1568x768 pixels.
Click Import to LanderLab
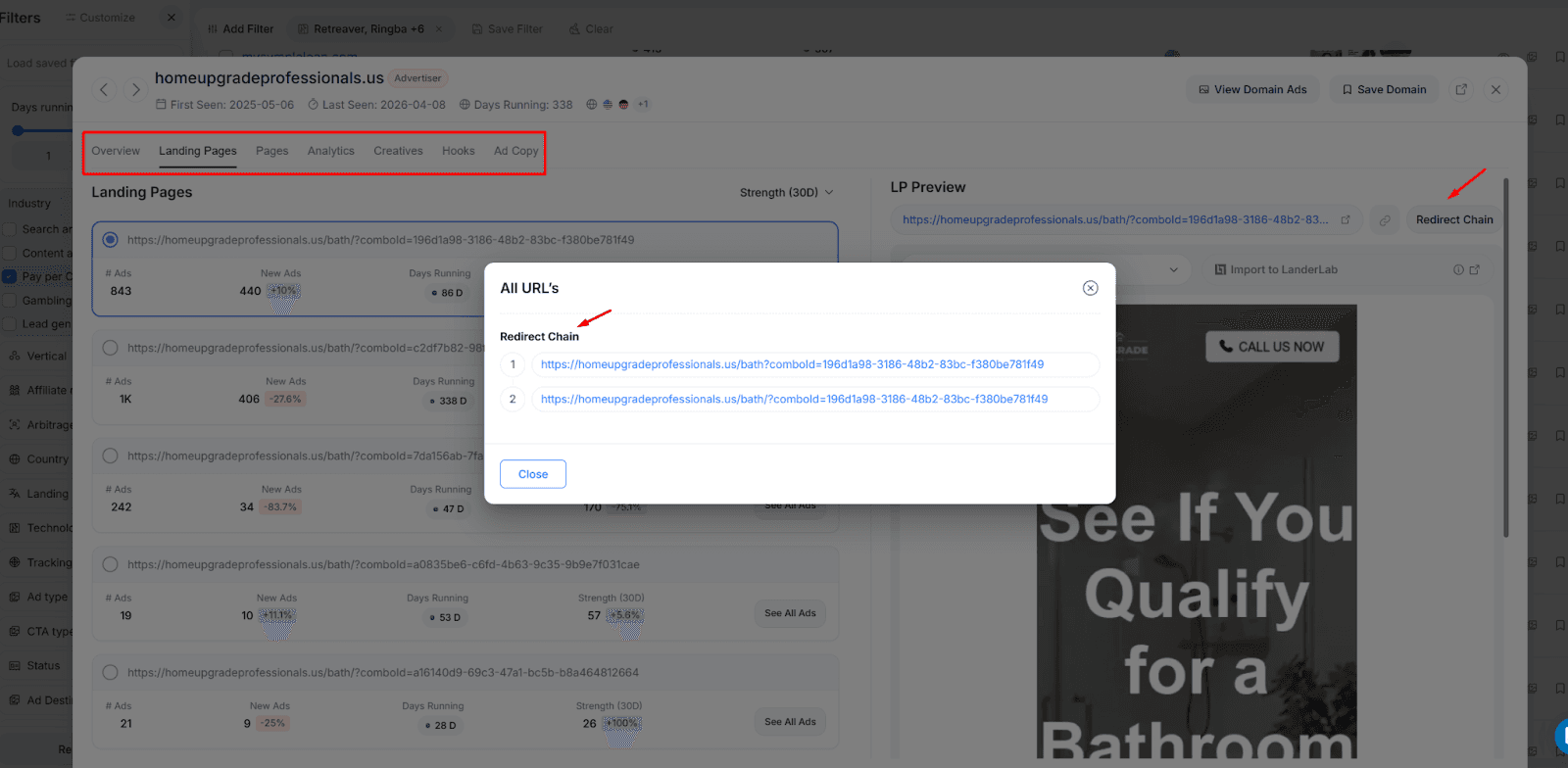[1276, 269]
